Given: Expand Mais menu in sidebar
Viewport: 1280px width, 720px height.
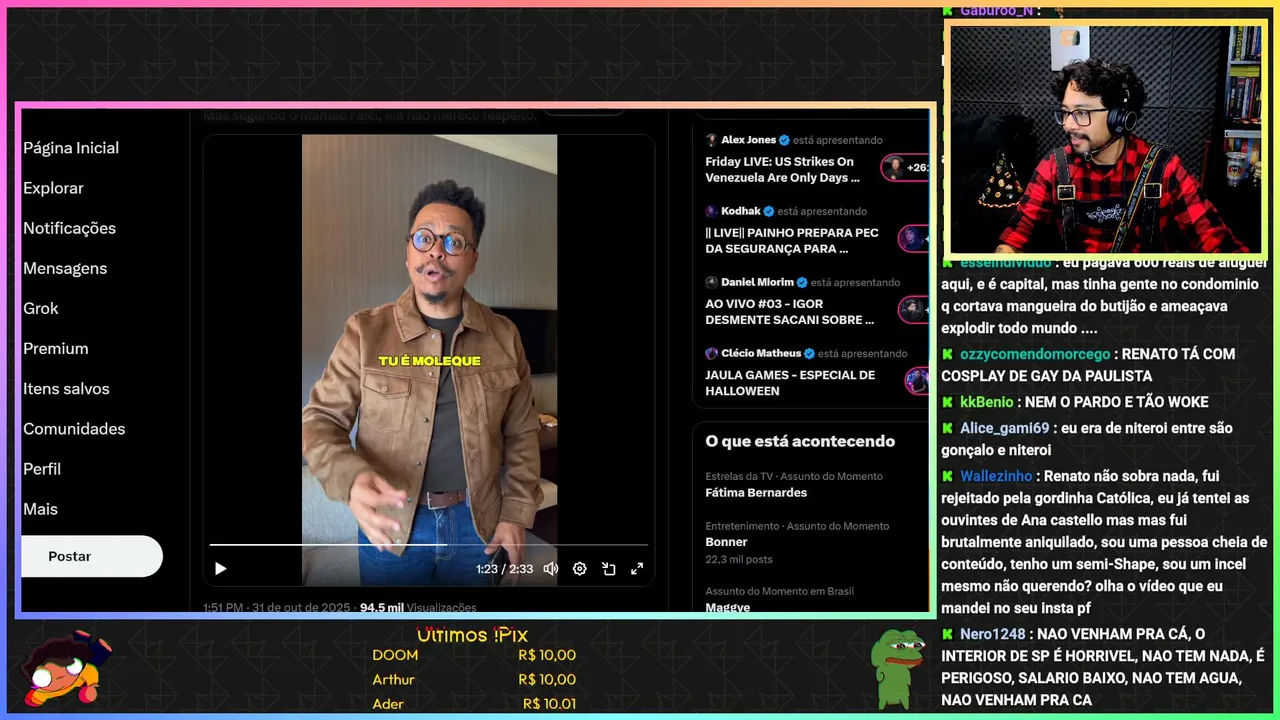Looking at the screenshot, I should [40, 508].
